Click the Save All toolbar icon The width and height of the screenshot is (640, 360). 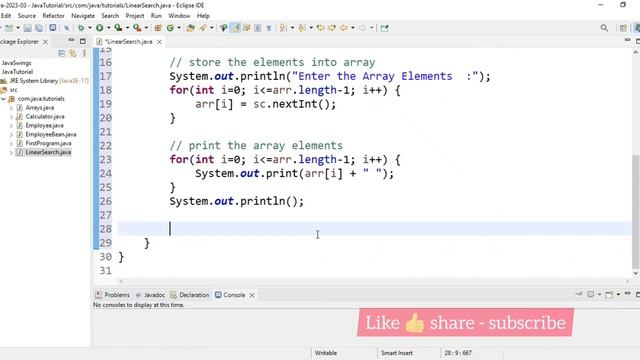tap(39, 28)
